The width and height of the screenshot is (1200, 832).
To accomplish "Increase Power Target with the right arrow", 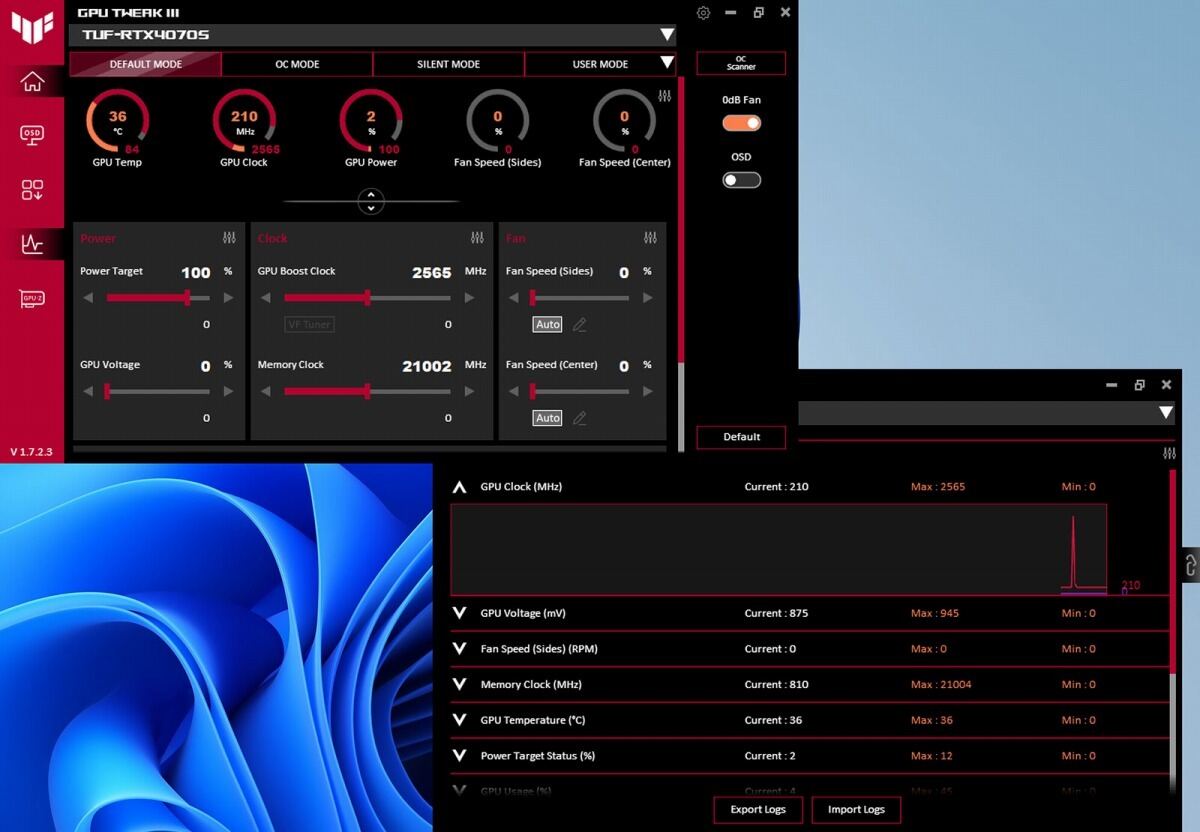I will pyautogui.click(x=228, y=298).
